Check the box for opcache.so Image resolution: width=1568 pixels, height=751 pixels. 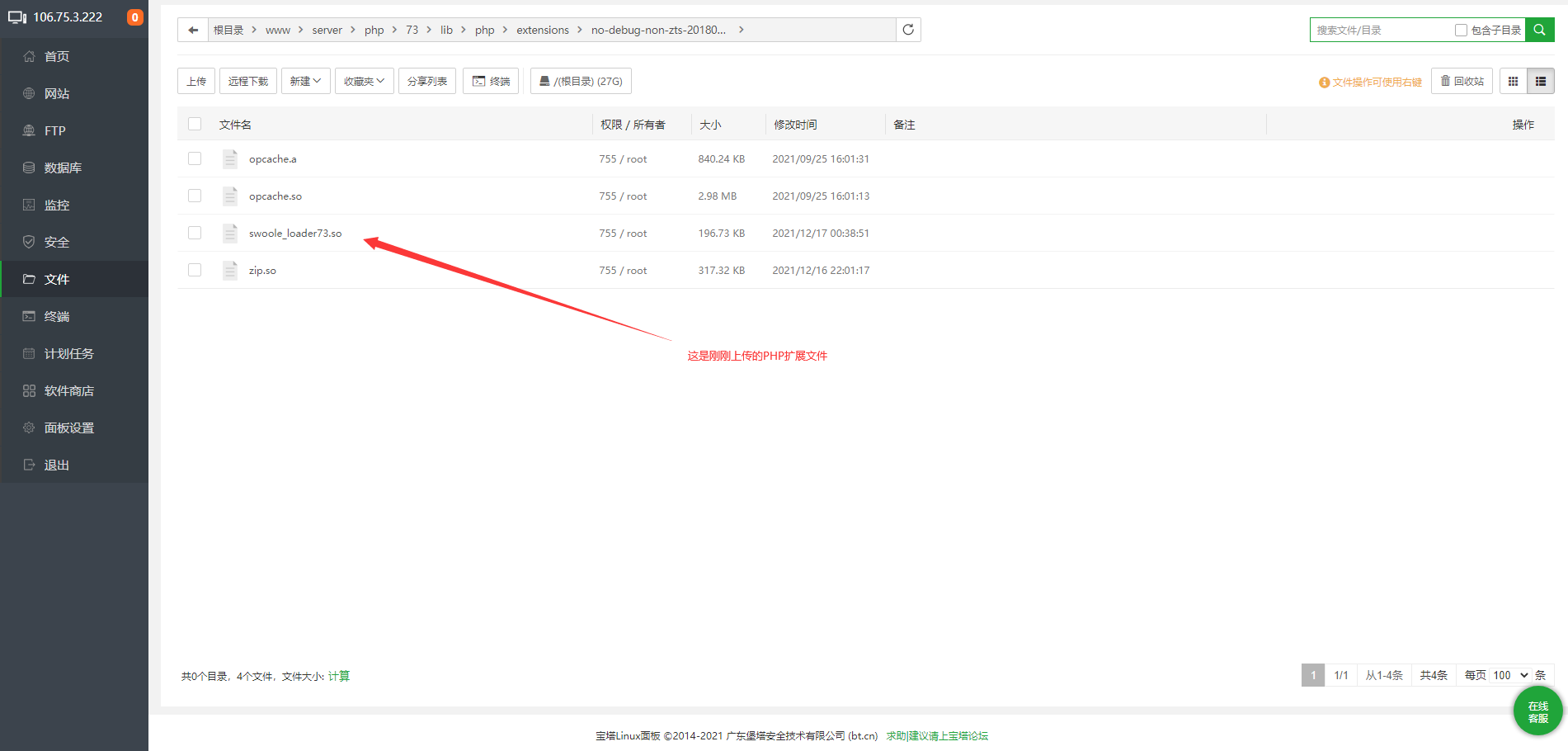[x=195, y=196]
